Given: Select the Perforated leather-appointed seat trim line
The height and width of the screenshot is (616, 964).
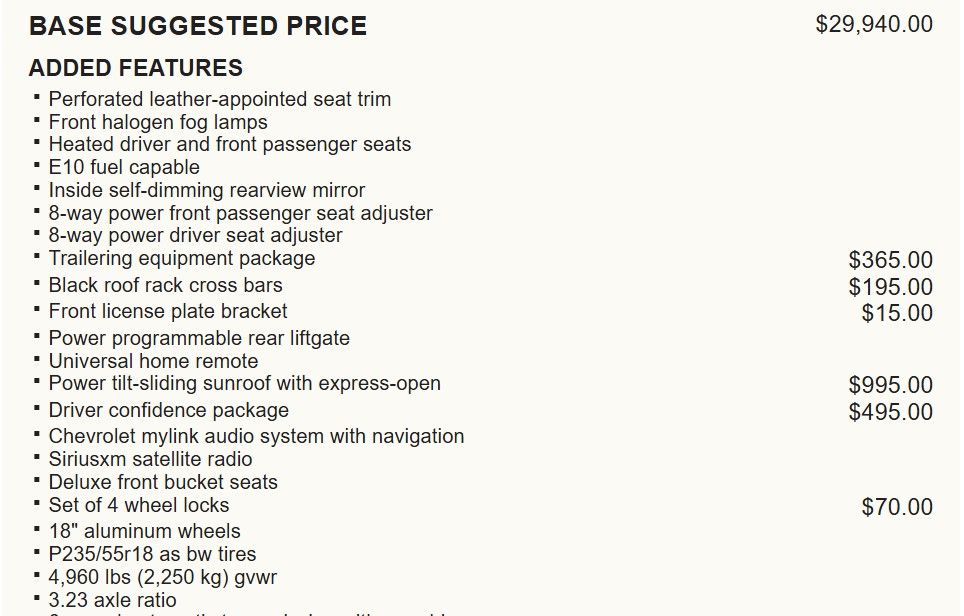Looking at the screenshot, I should pos(220,99).
